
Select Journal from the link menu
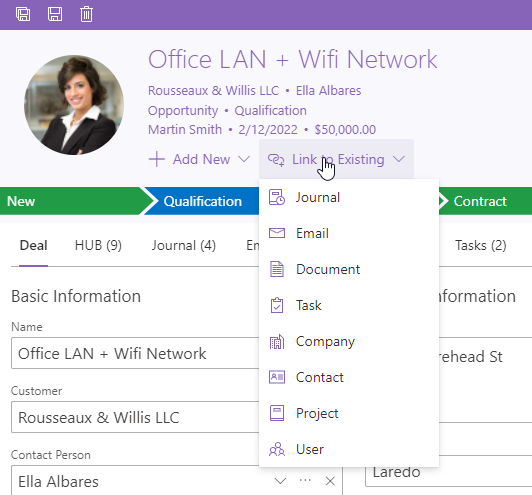pyautogui.click(x=349, y=197)
